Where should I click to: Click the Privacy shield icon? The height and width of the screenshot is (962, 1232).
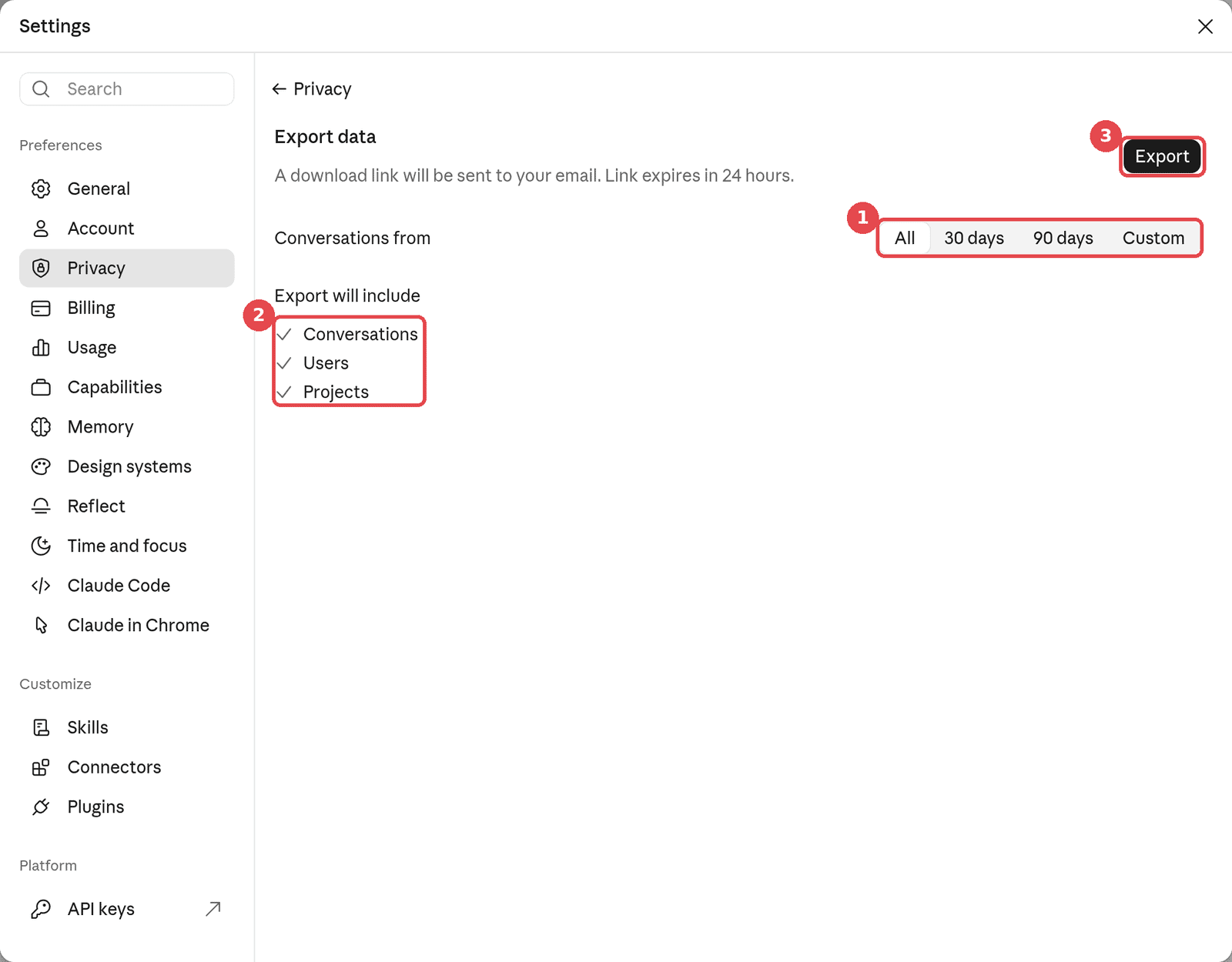point(41,268)
